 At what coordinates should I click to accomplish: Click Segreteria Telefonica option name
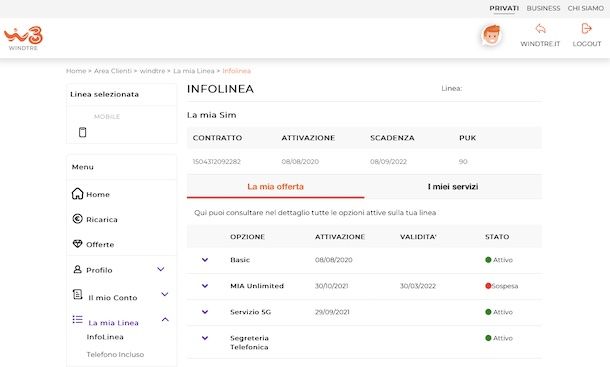pyautogui.click(x=249, y=342)
